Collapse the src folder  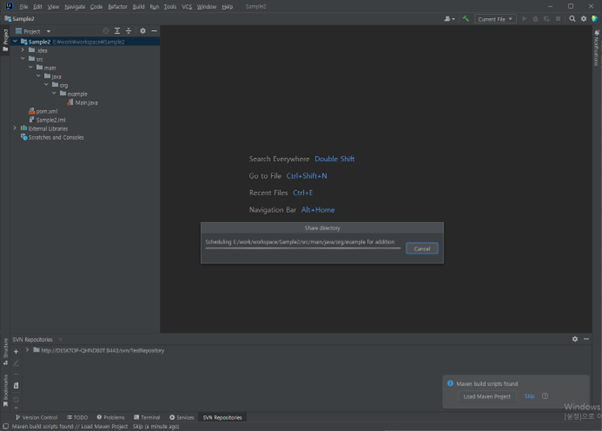[23, 58]
